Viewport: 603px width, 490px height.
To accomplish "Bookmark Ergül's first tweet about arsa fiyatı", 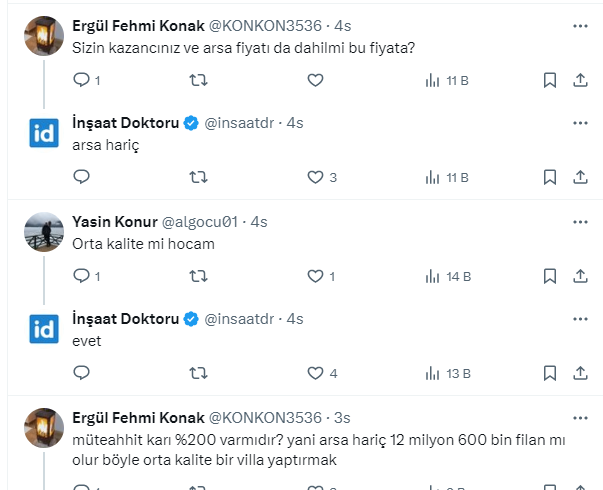I will (x=549, y=80).
